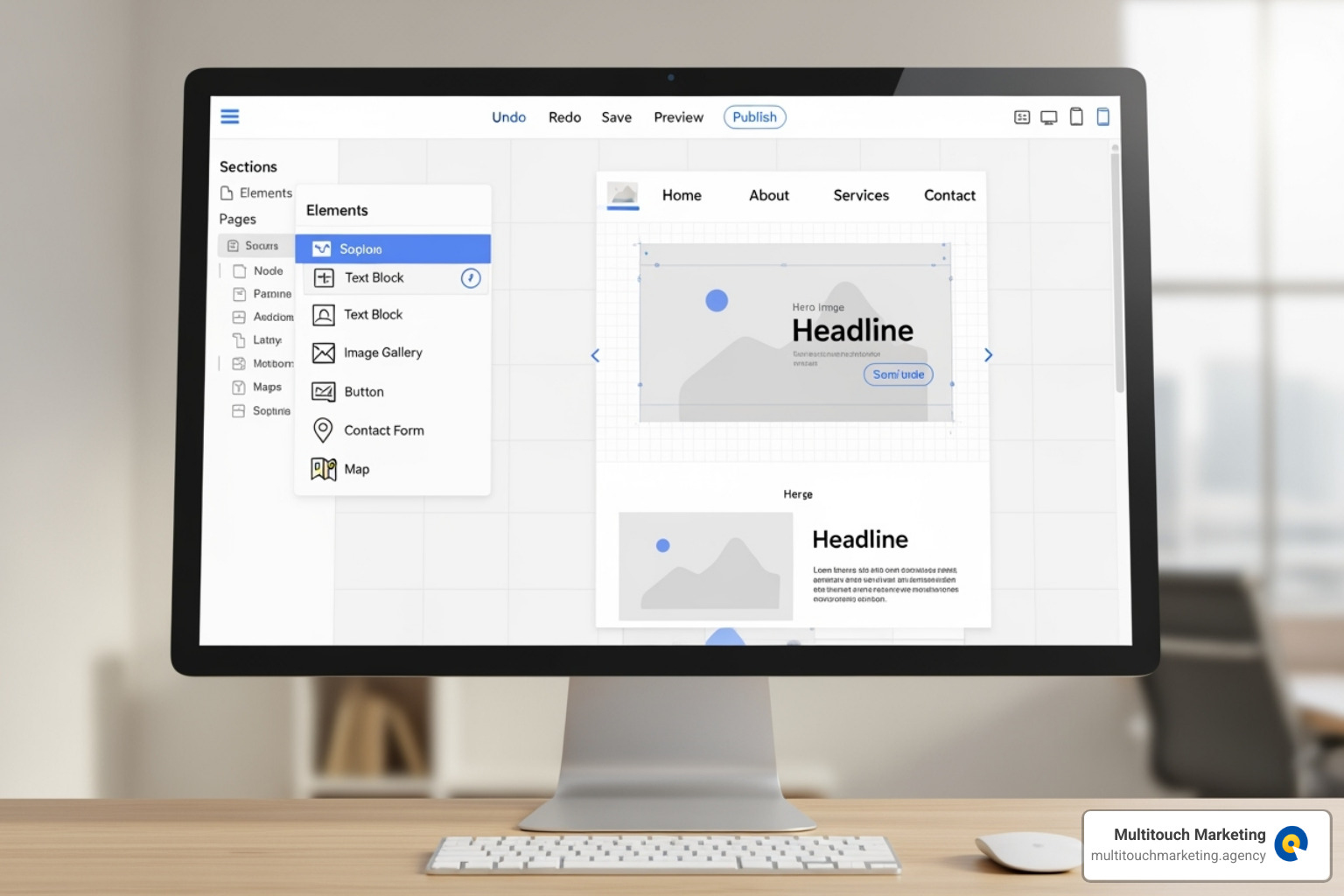1344x896 pixels.
Task: Click the right carousel arrow on canvas
Action: 989,355
